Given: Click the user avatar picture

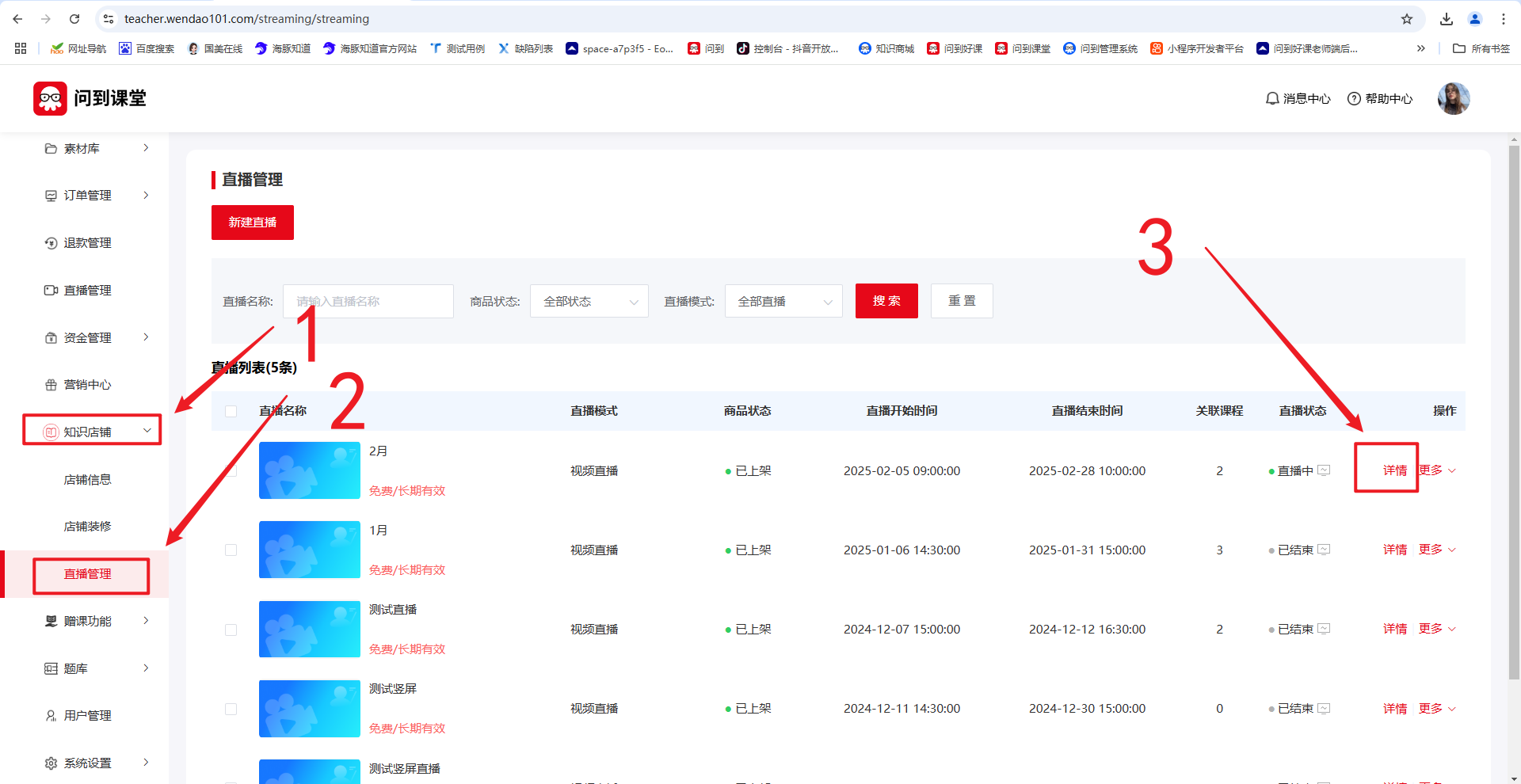Looking at the screenshot, I should (1453, 98).
